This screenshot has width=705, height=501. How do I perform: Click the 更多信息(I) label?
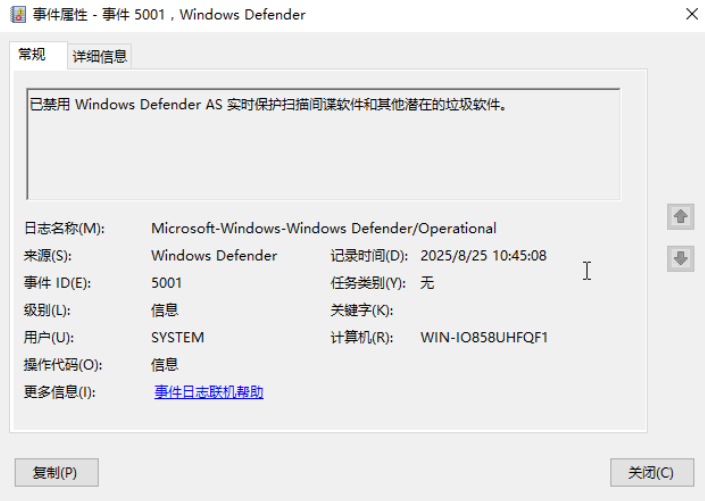point(59,392)
